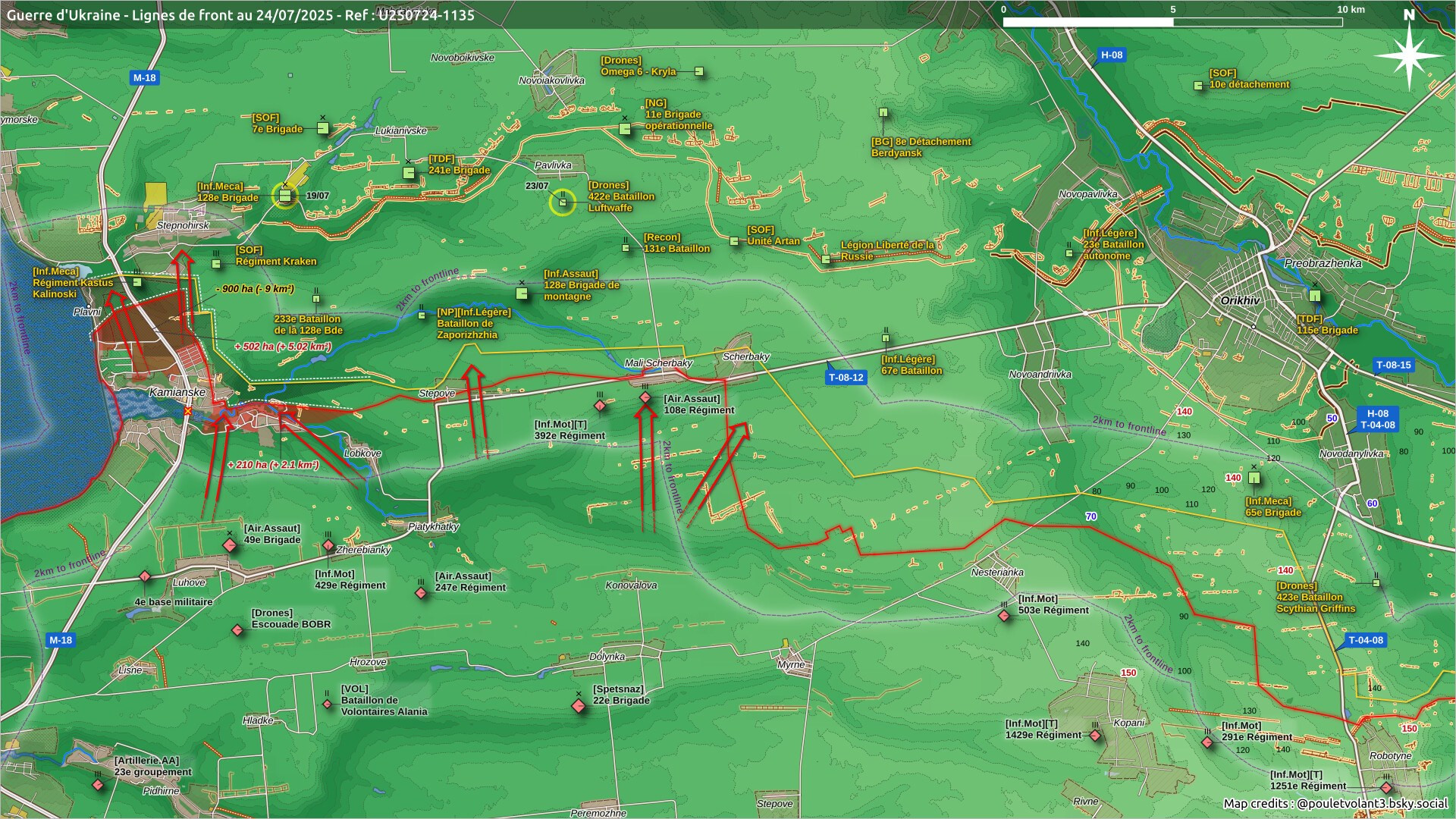Image resolution: width=1456 pixels, height=819 pixels.
Task: Select the circled 422e Bataillon Luftwaffe marker
Action: (562, 202)
